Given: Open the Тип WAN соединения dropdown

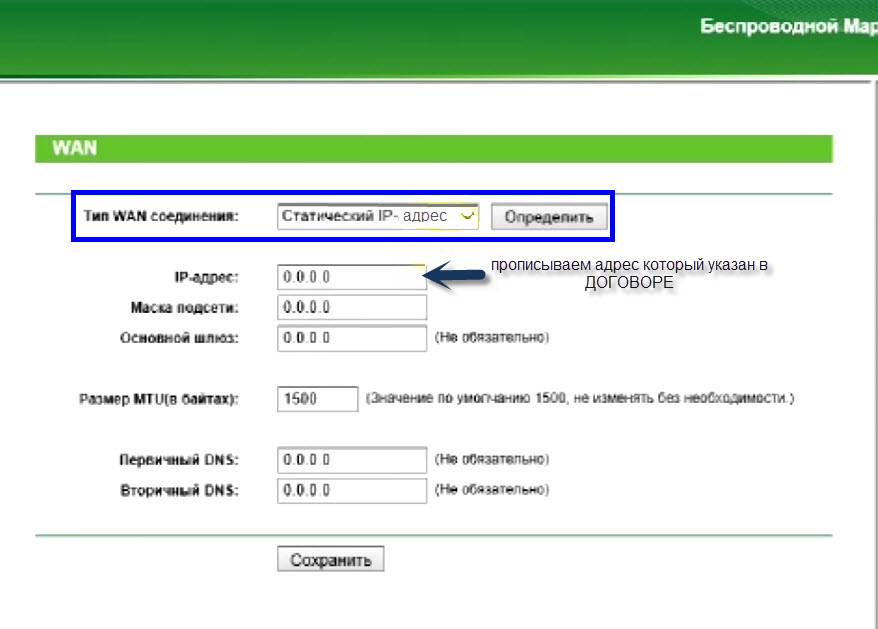Looking at the screenshot, I should point(378,216).
